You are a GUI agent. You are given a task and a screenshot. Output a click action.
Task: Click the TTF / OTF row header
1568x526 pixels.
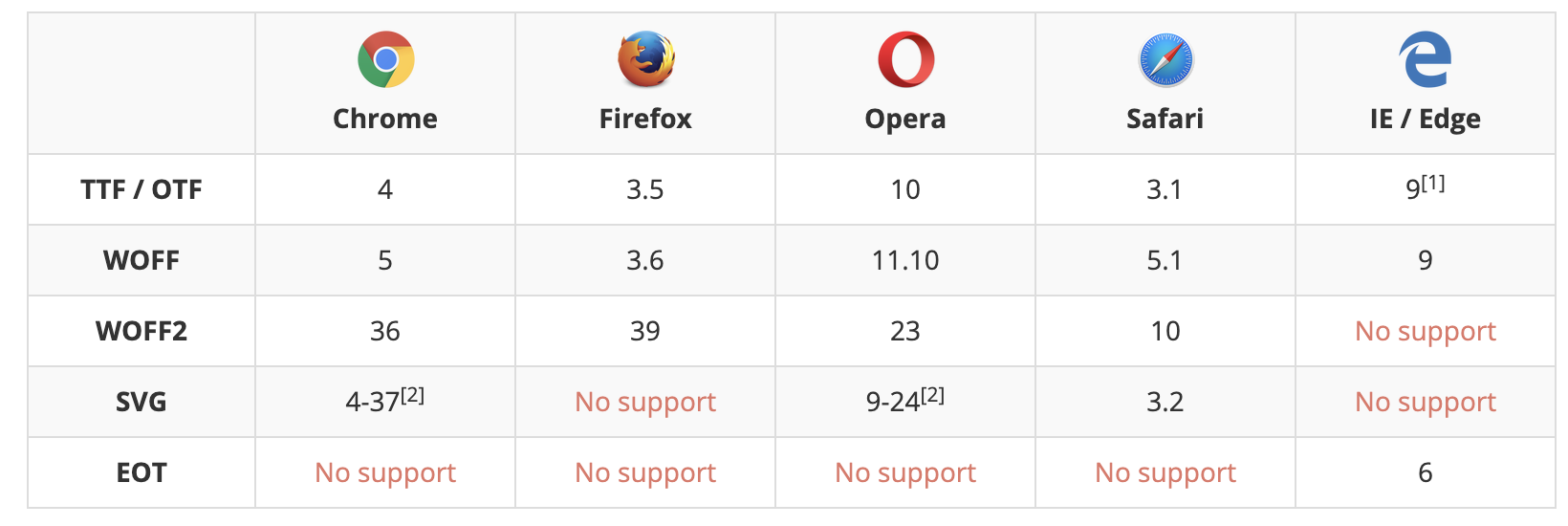142,189
